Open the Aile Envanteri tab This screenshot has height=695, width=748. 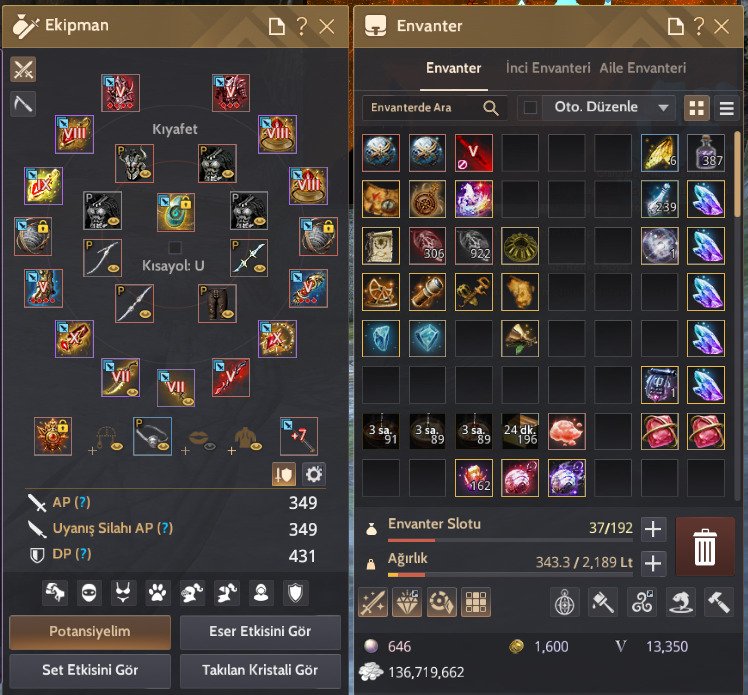643,68
